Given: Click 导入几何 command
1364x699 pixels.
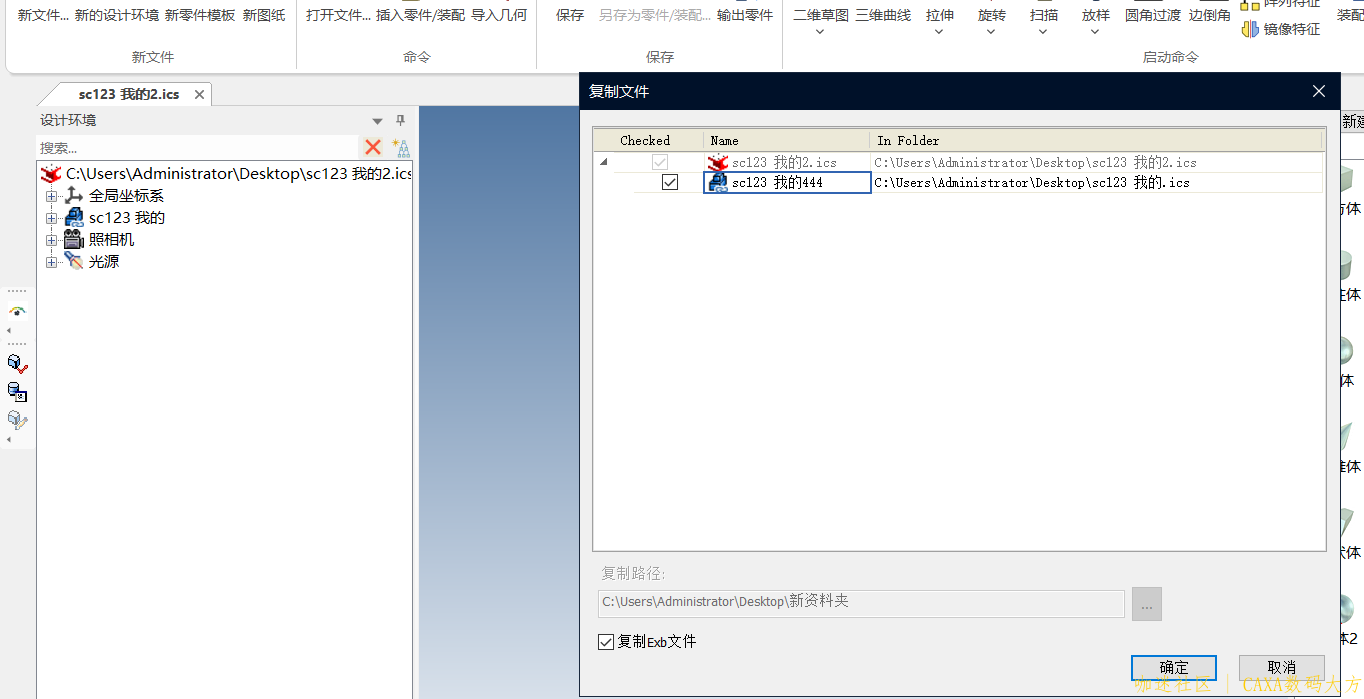Looking at the screenshot, I should pyautogui.click(x=499, y=15).
